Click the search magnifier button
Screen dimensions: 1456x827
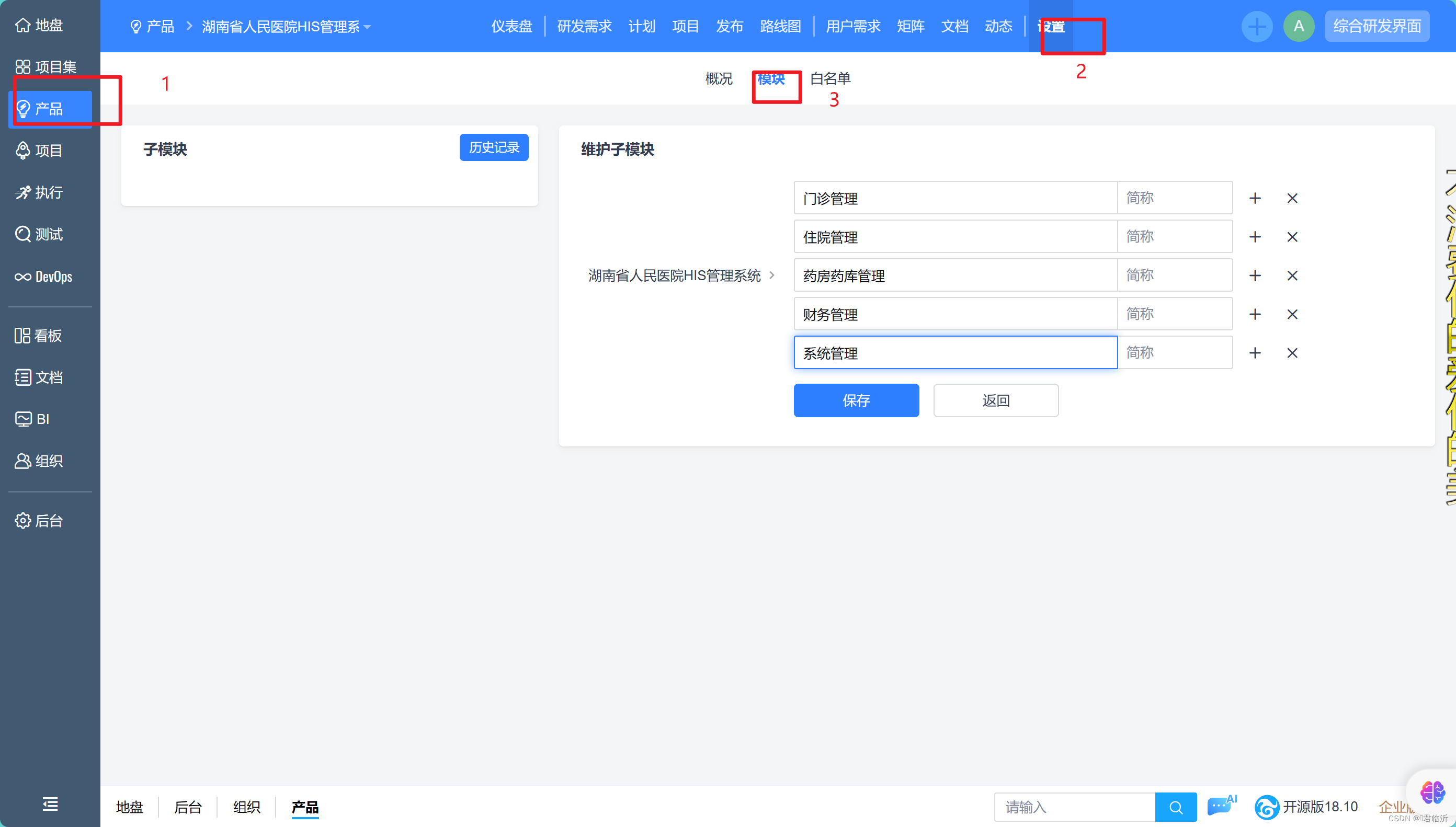click(x=1176, y=807)
